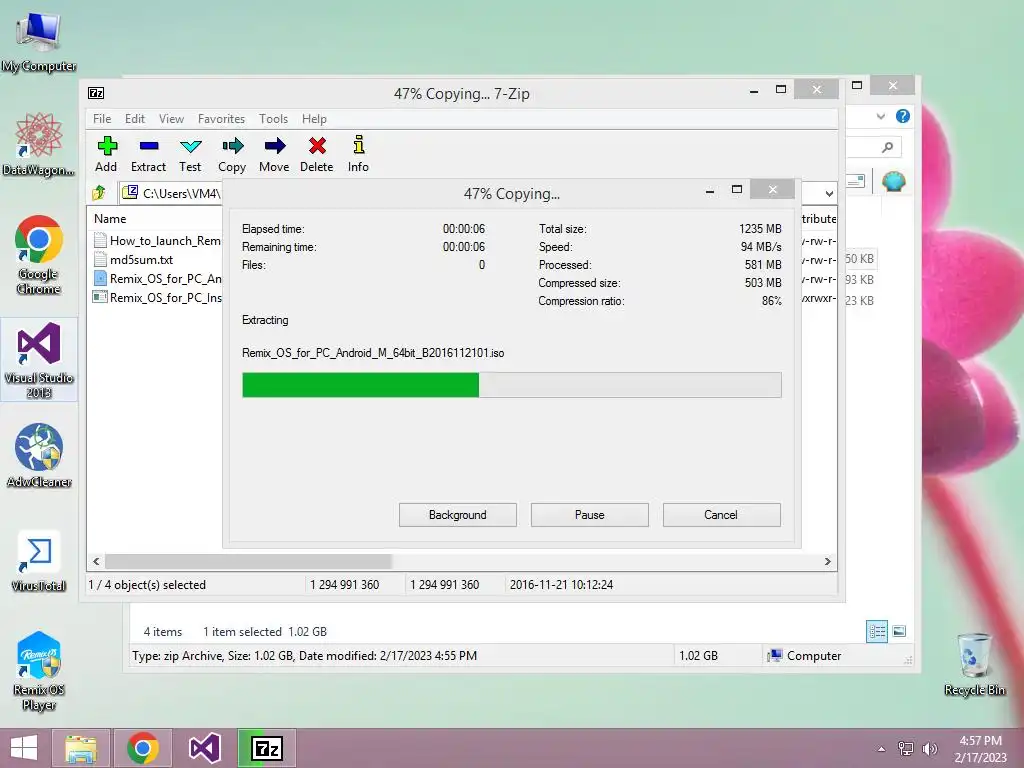Open the address bar history dropdown
The height and width of the screenshot is (768, 1024).
click(x=829, y=193)
